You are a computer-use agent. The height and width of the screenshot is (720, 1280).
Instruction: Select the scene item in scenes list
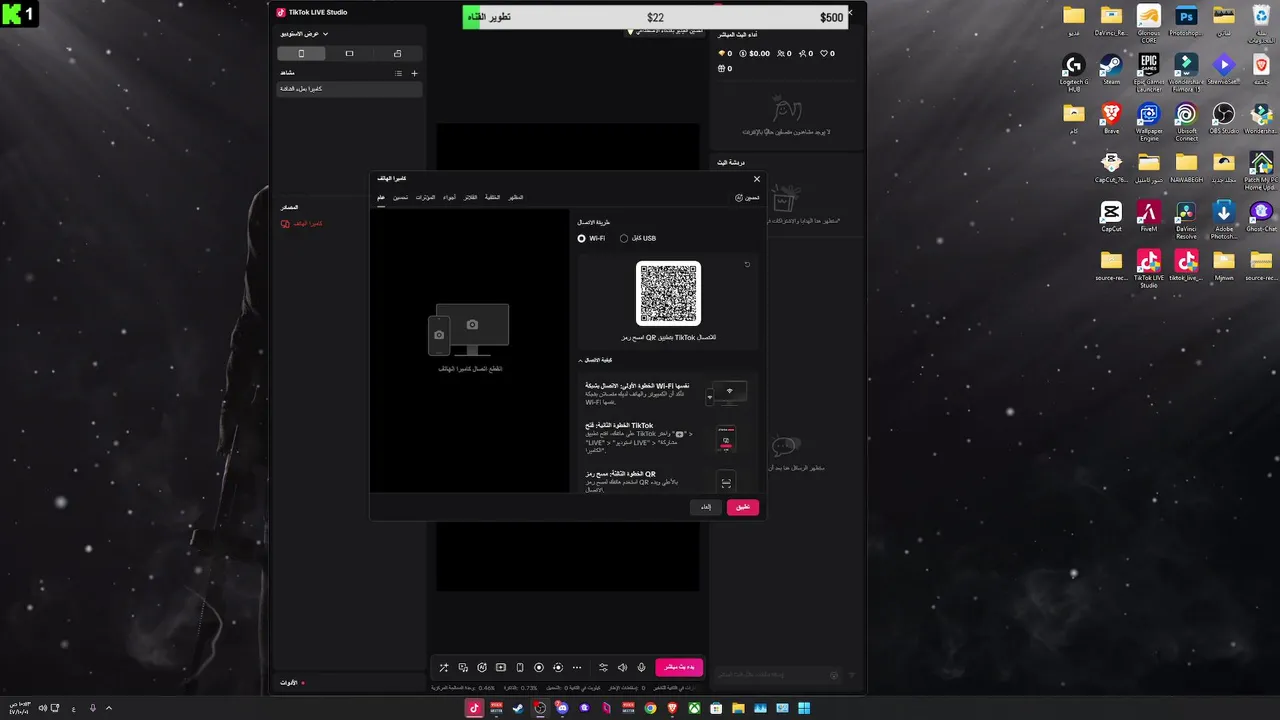(350, 89)
